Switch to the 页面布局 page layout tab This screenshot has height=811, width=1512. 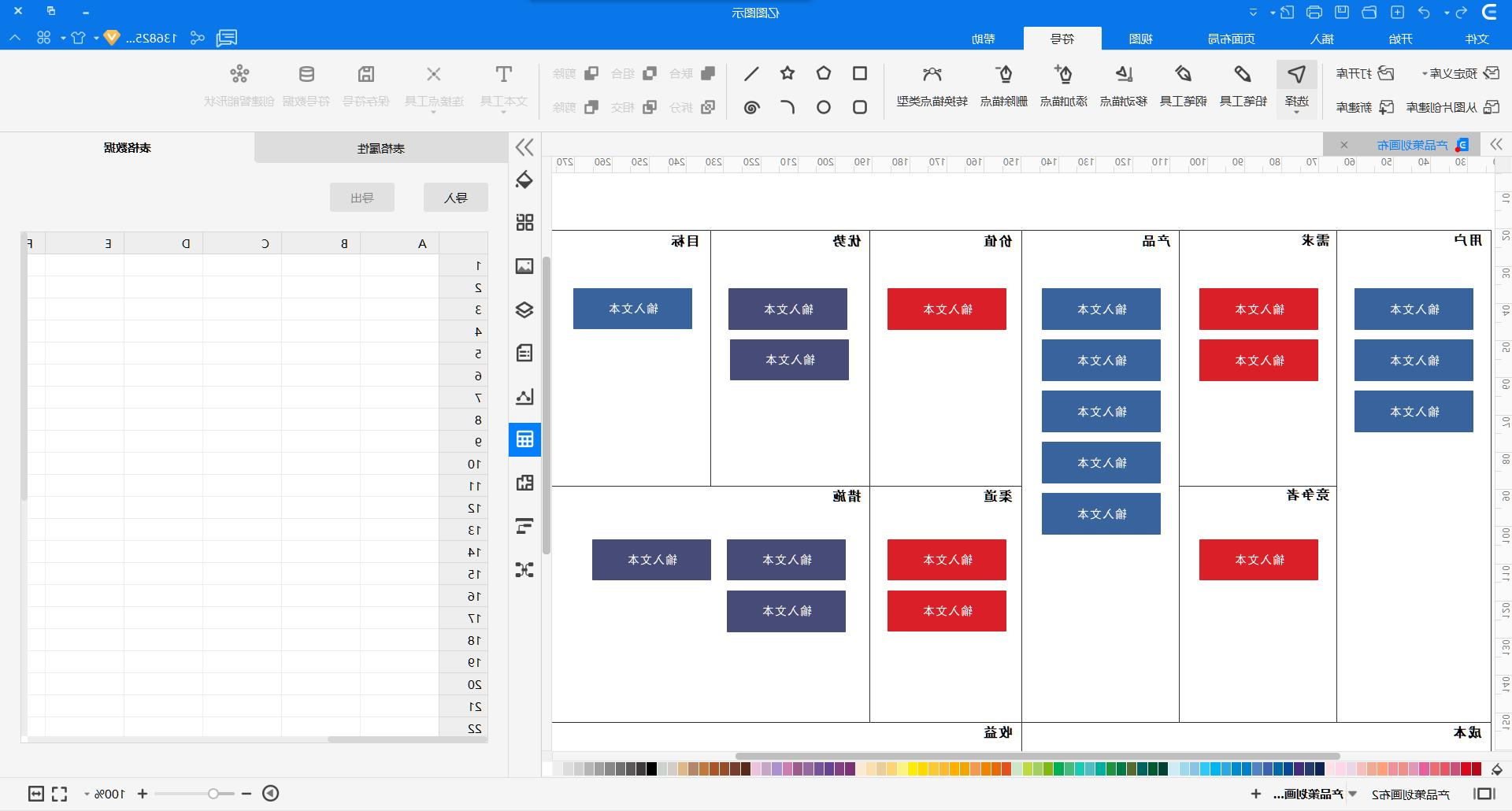tap(1232, 39)
